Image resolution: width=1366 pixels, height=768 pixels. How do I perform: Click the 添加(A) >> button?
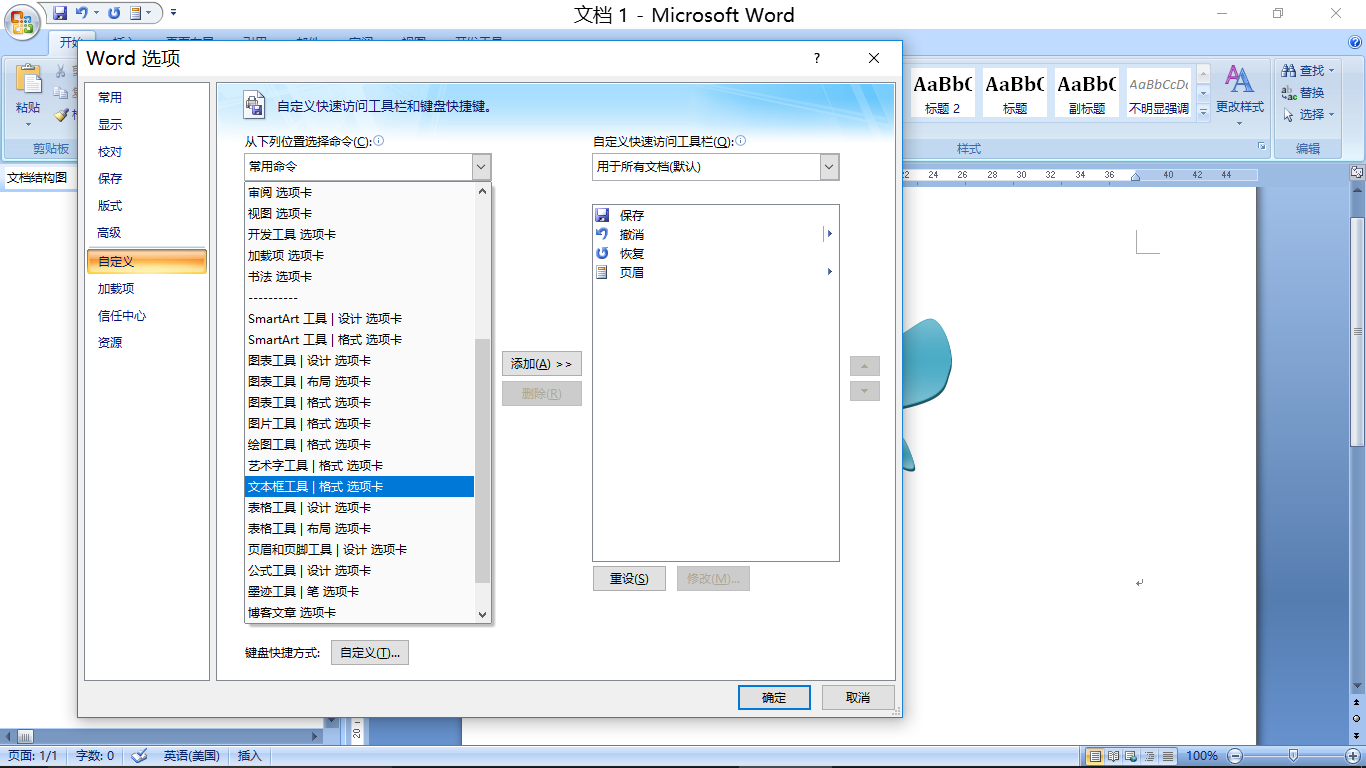pyautogui.click(x=542, y=364)
